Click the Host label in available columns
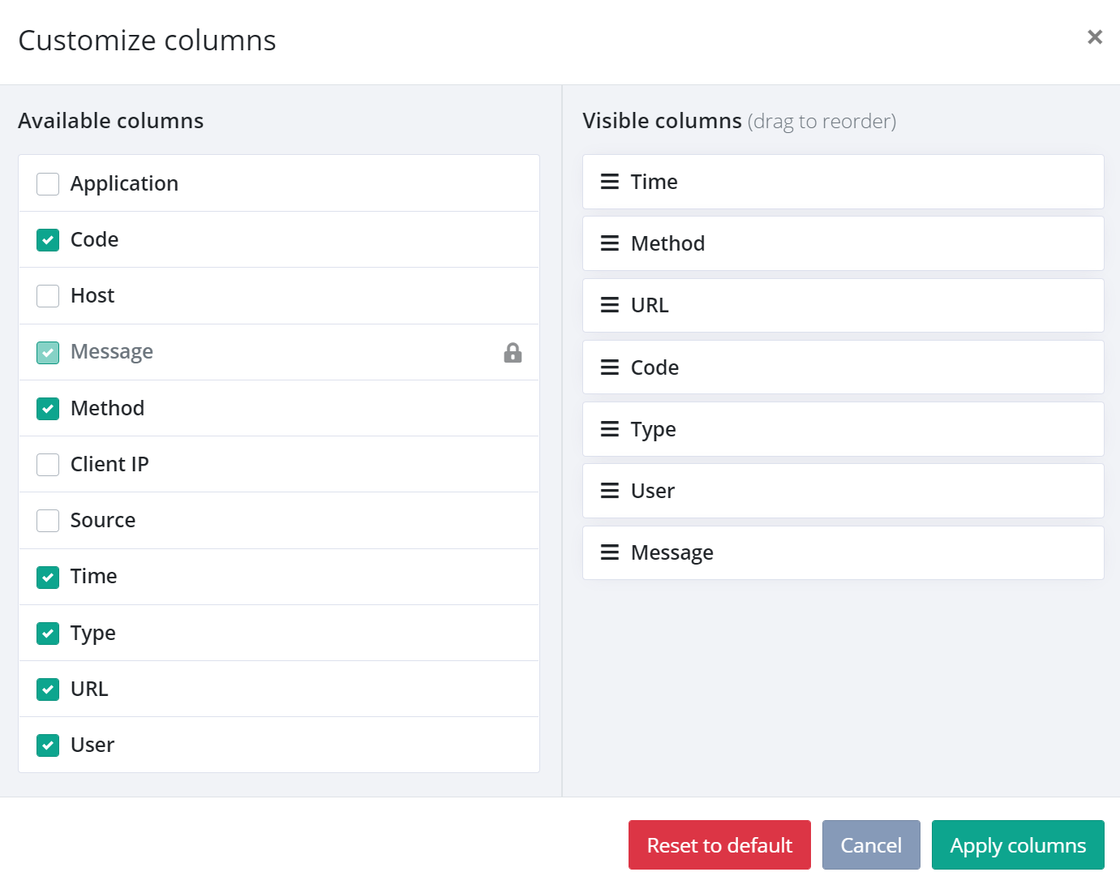The image size is (1120, 885). [92, 296]
